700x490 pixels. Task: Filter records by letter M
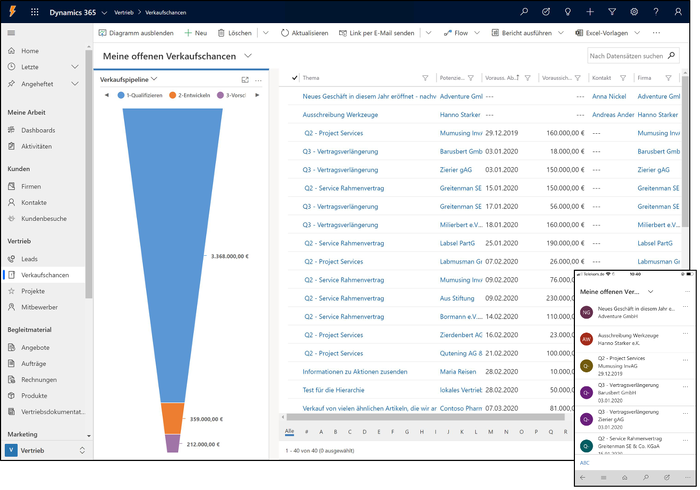tap(491, 432)
